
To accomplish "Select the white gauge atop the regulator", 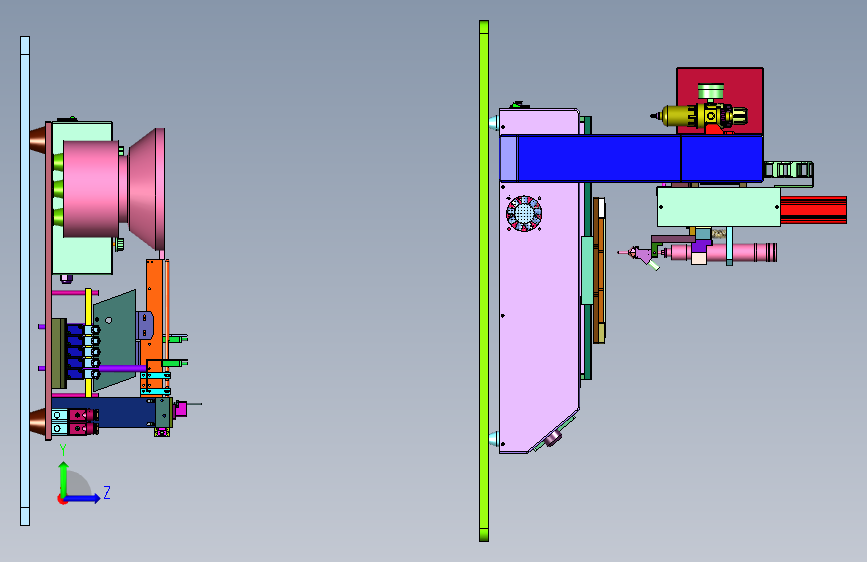I will pyautogui.click(x=711, y=91).
